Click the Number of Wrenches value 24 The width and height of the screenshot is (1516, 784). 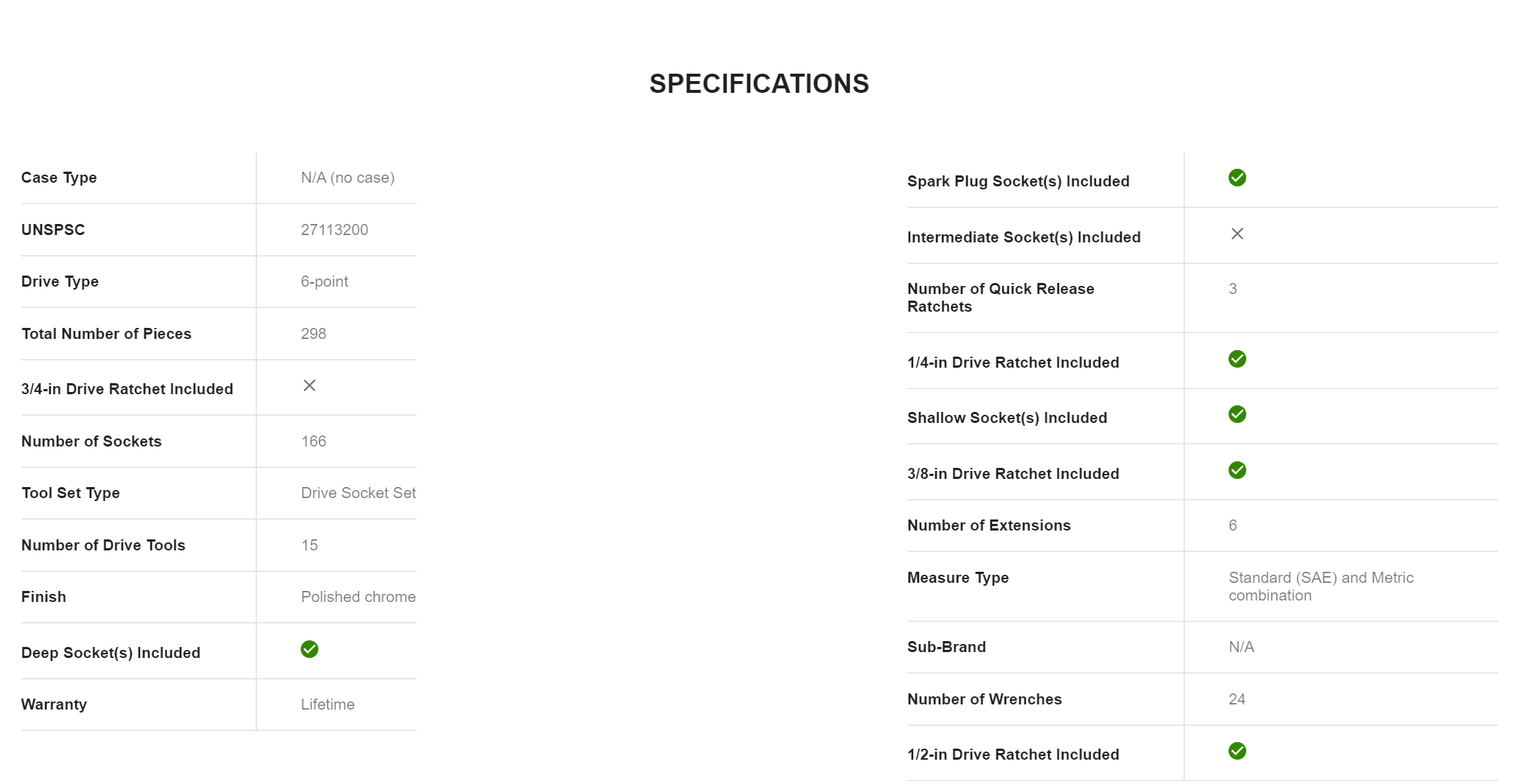1237,699
